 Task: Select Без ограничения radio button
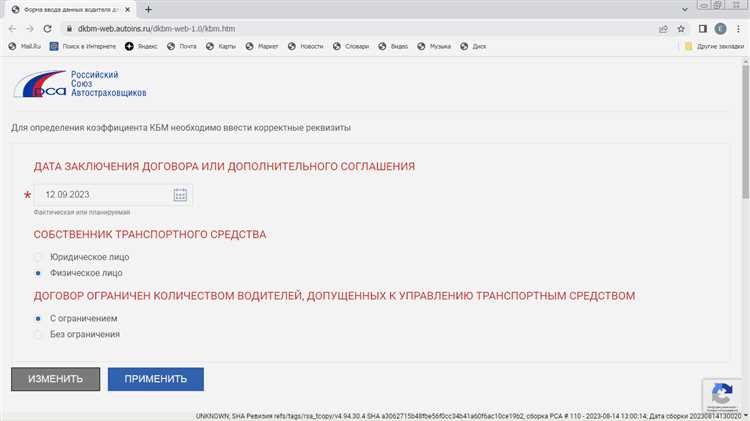pyautogui.click(x=38, y=334)
